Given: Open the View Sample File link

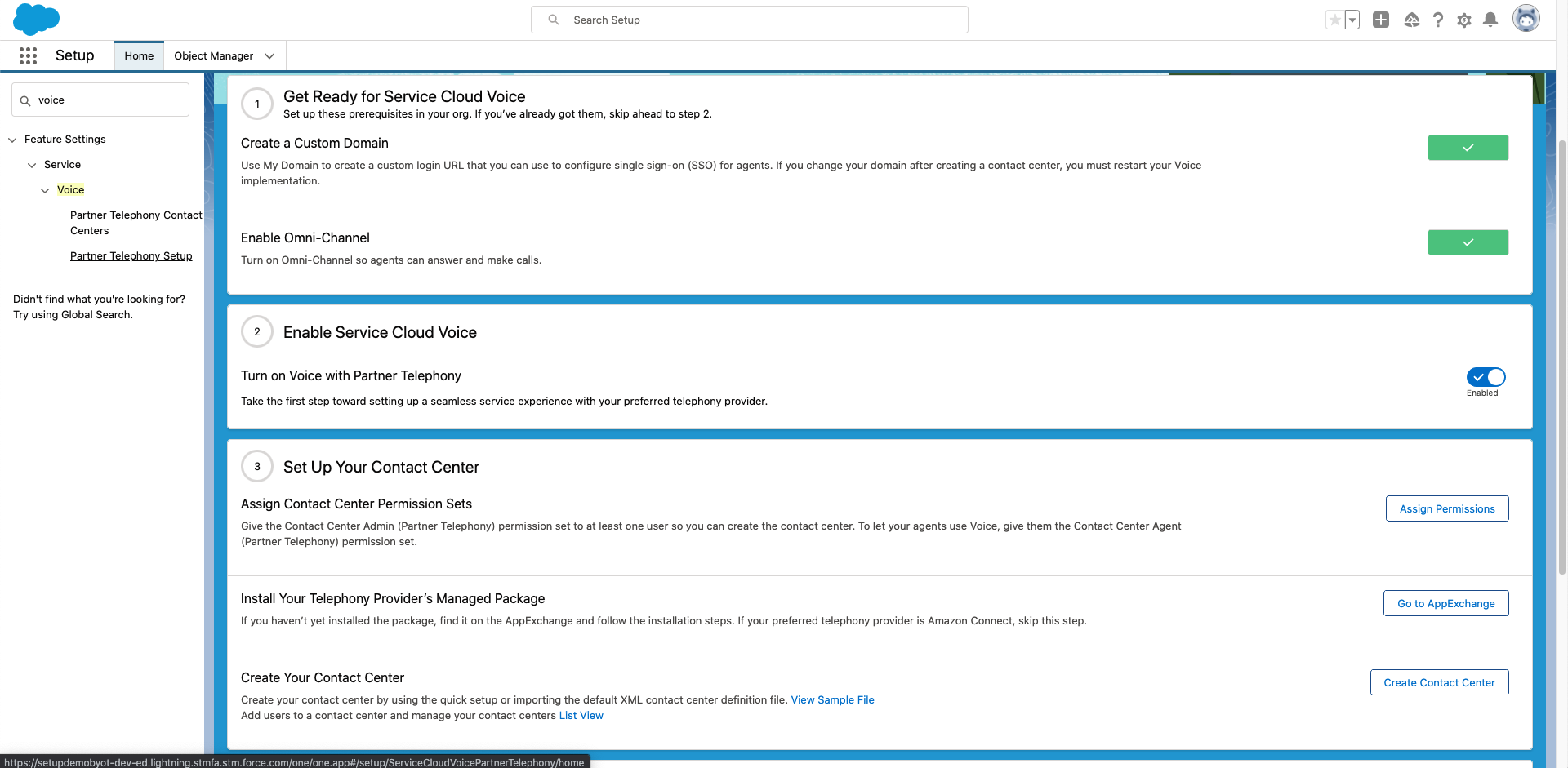Looking at the screenshot, I should tap(832, 700).
